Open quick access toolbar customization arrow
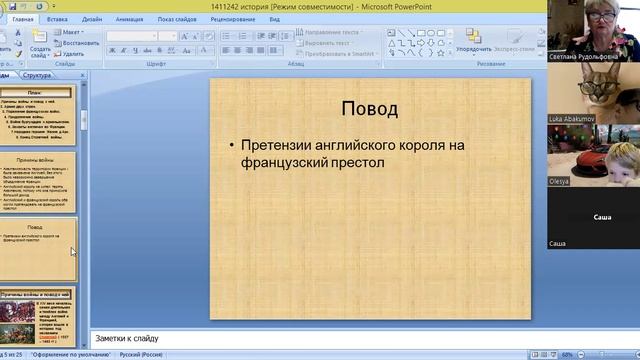Screen dimensions: 640x360 [53, 7]
